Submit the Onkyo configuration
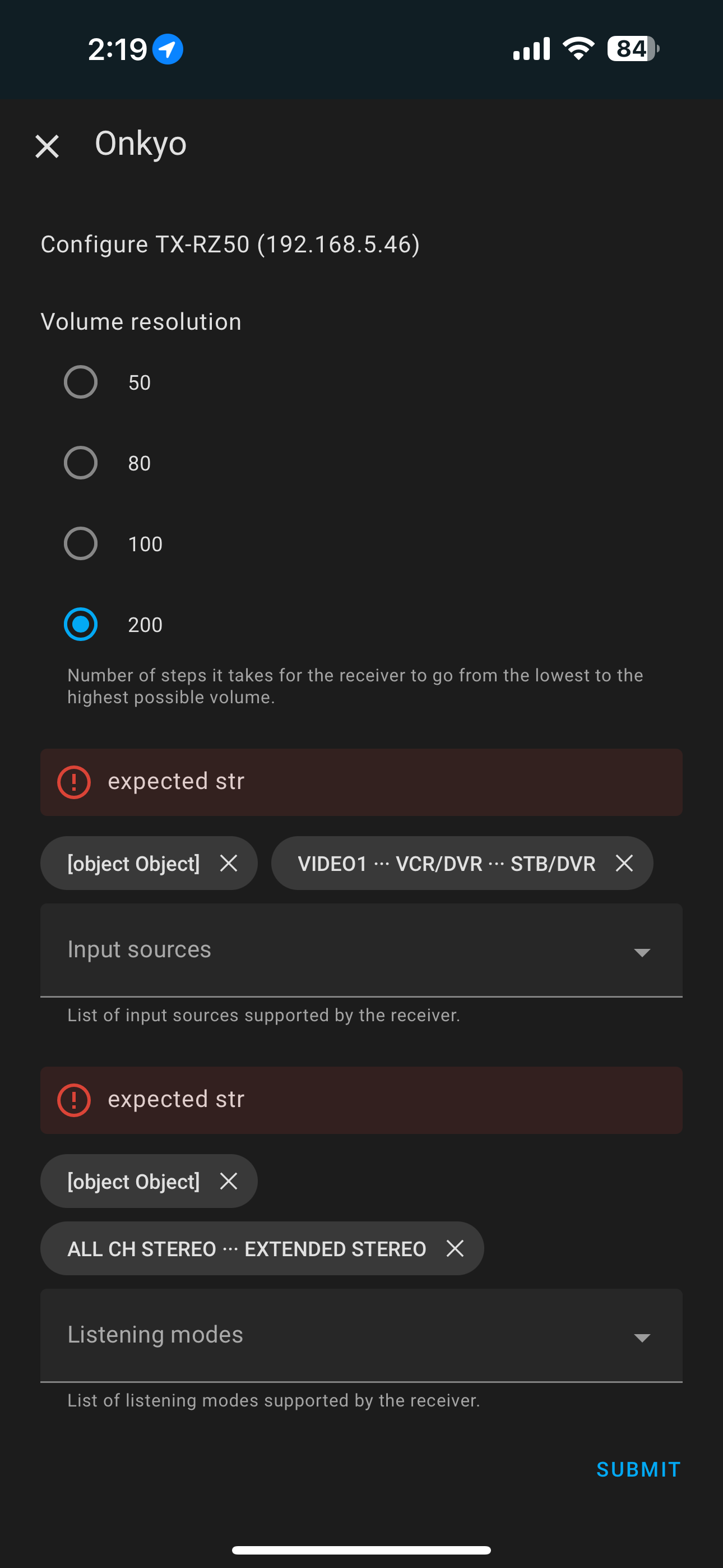Screen dimensions: 723x1568 (x=638, y=1469)
